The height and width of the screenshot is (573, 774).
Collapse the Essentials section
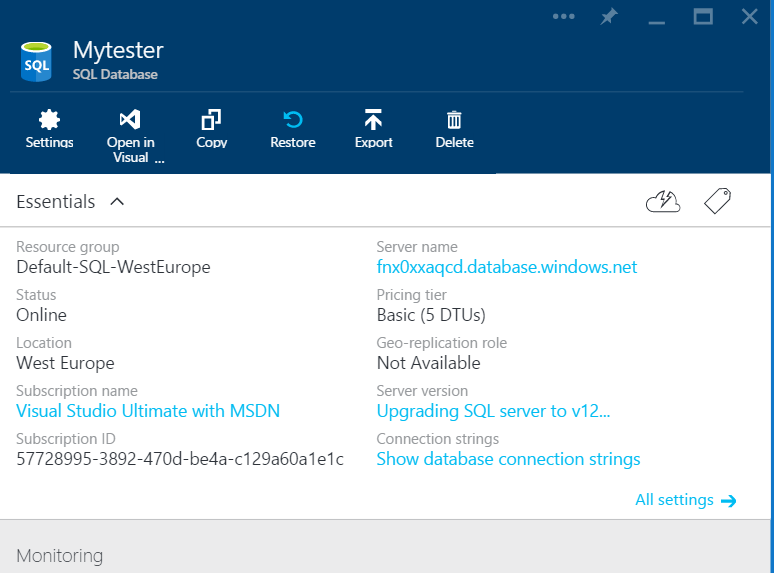coord(117,202)
